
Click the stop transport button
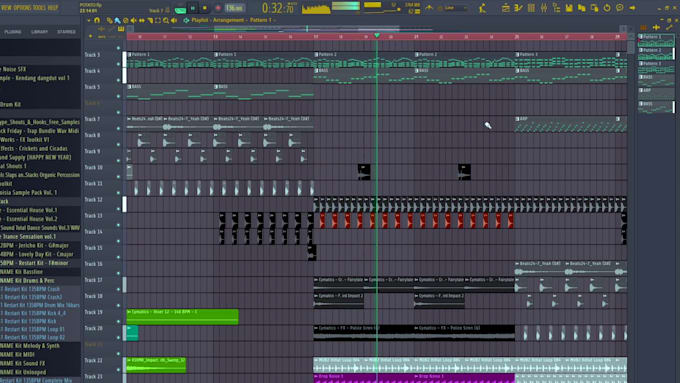pos(205,8)
